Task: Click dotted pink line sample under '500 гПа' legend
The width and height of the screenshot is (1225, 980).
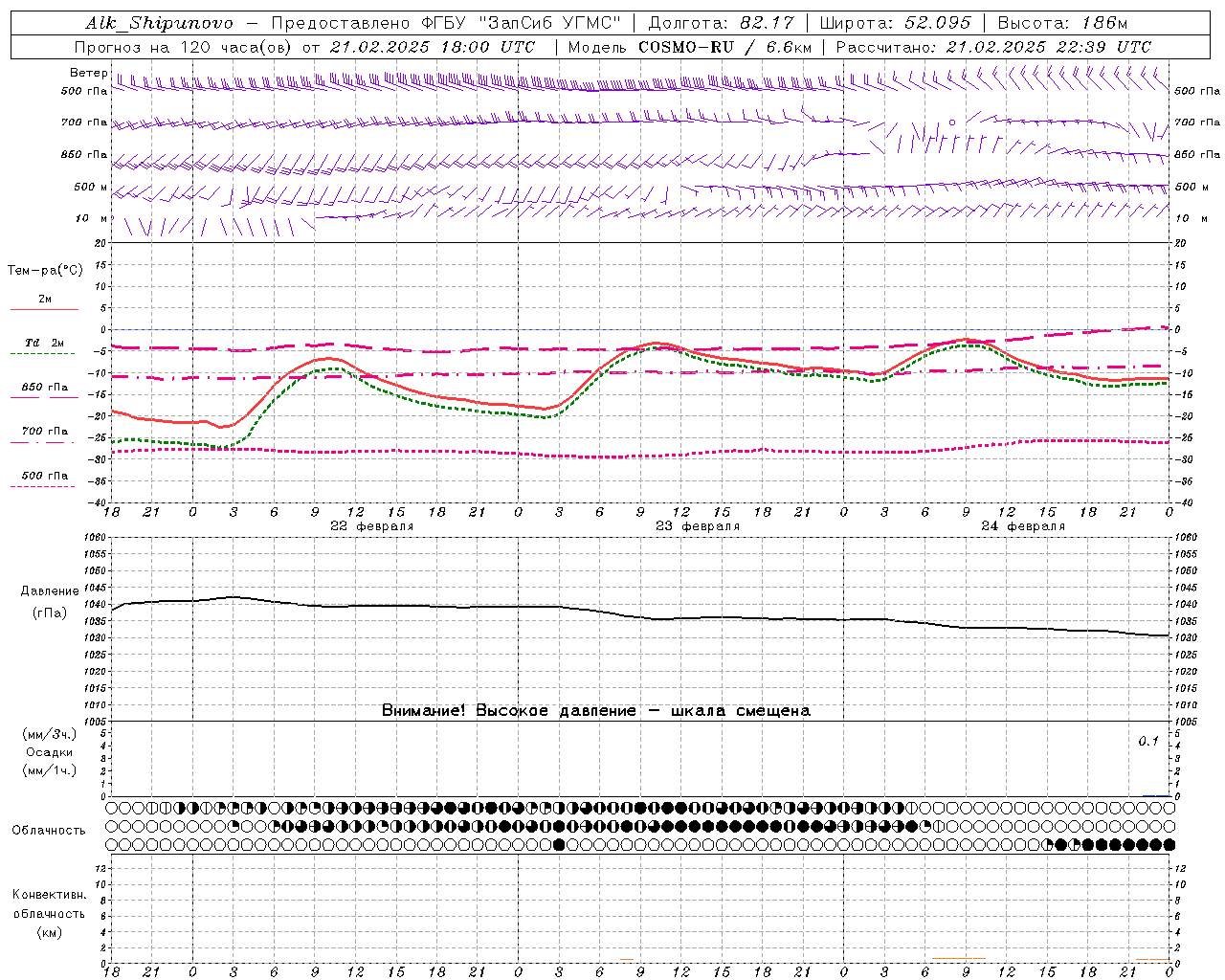Action: click(x=42, y=486)
